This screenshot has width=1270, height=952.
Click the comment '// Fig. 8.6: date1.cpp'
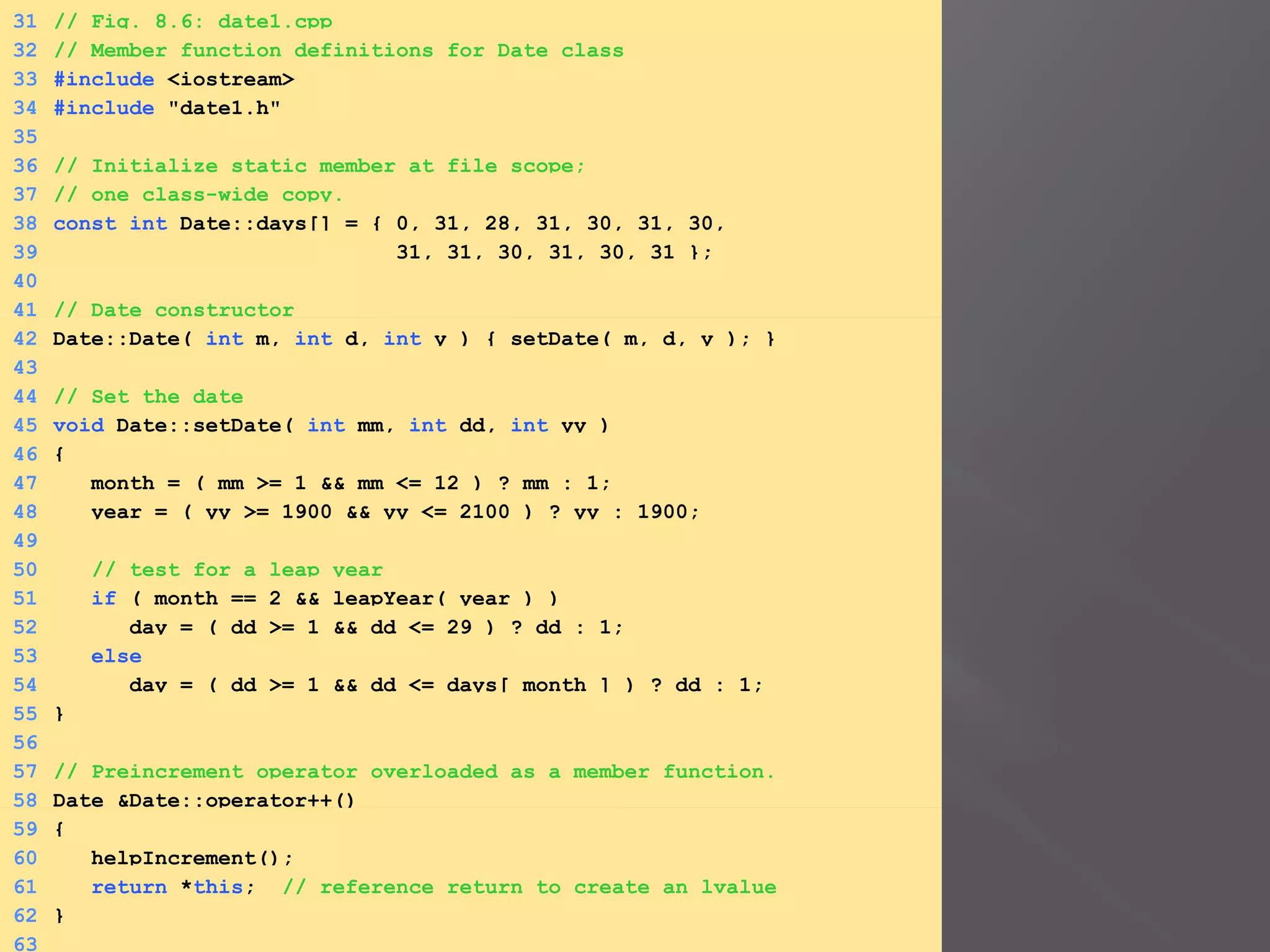[x=193, y=22]
